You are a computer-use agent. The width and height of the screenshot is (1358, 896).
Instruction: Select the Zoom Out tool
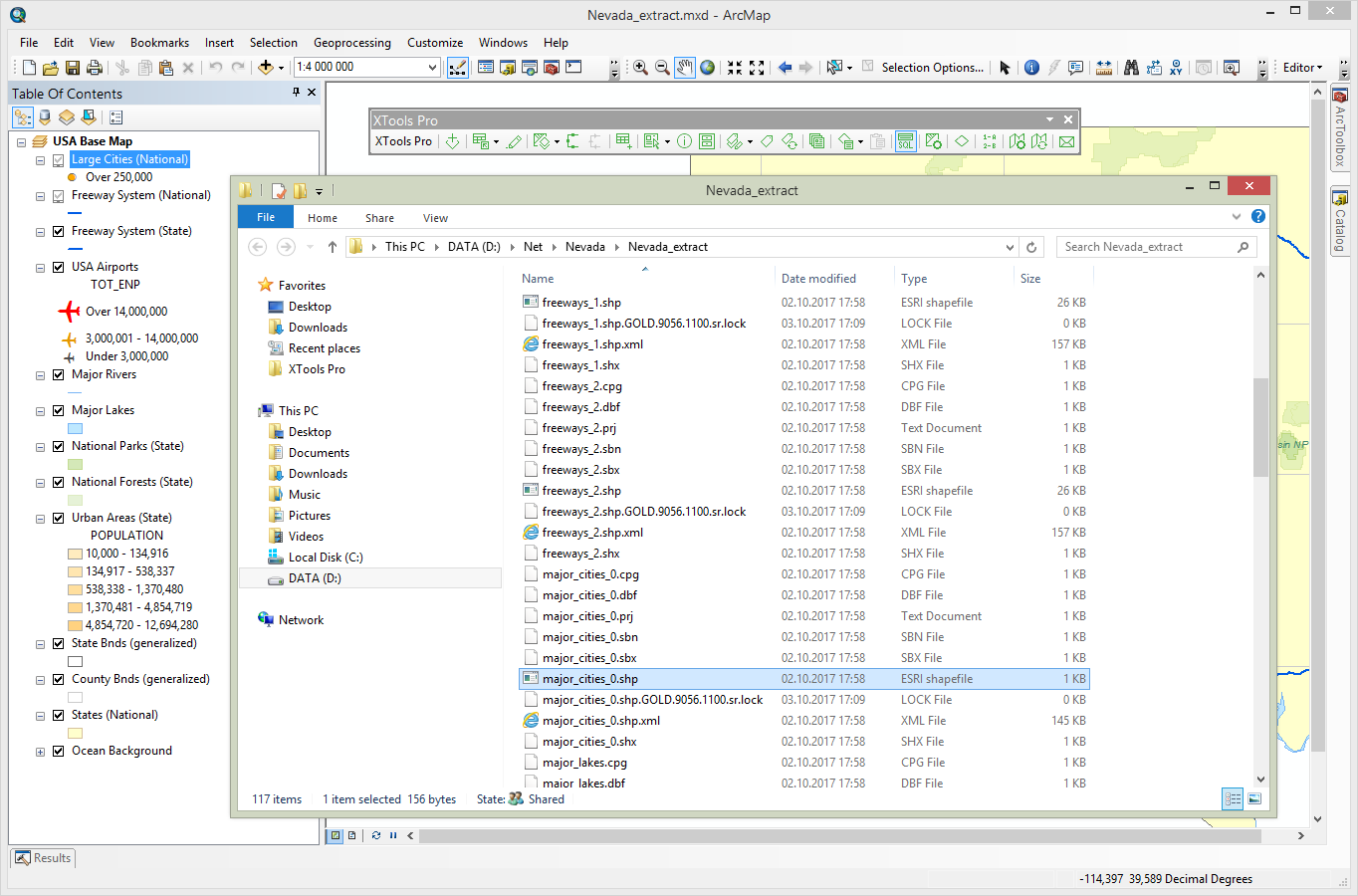click(x=662, y=68)
